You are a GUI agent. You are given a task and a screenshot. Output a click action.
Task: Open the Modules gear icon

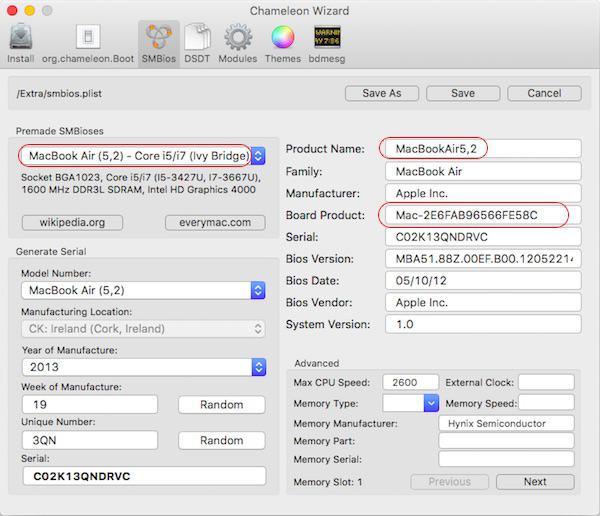[x=238, y=42]
